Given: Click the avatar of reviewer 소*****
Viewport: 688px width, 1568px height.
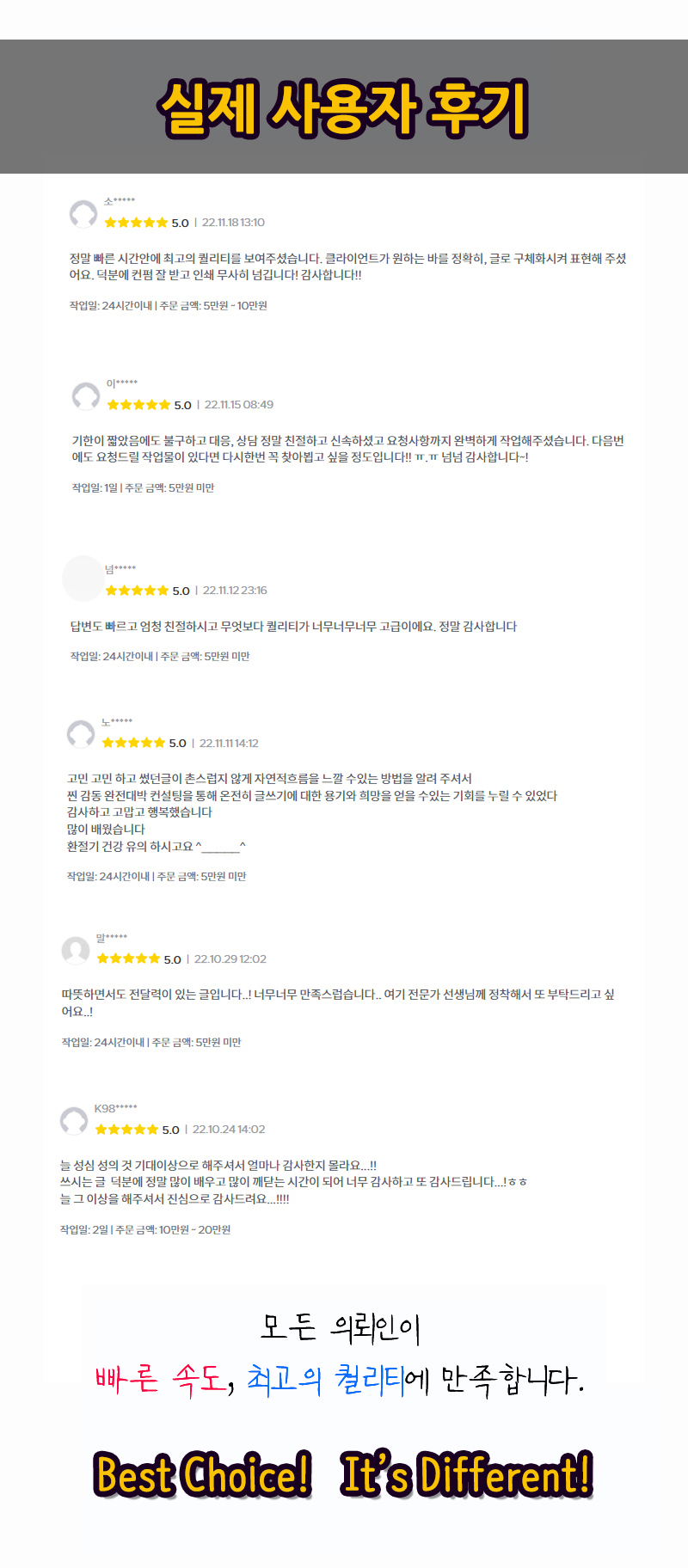Looking at the screenshot, I should click(83, 214).
